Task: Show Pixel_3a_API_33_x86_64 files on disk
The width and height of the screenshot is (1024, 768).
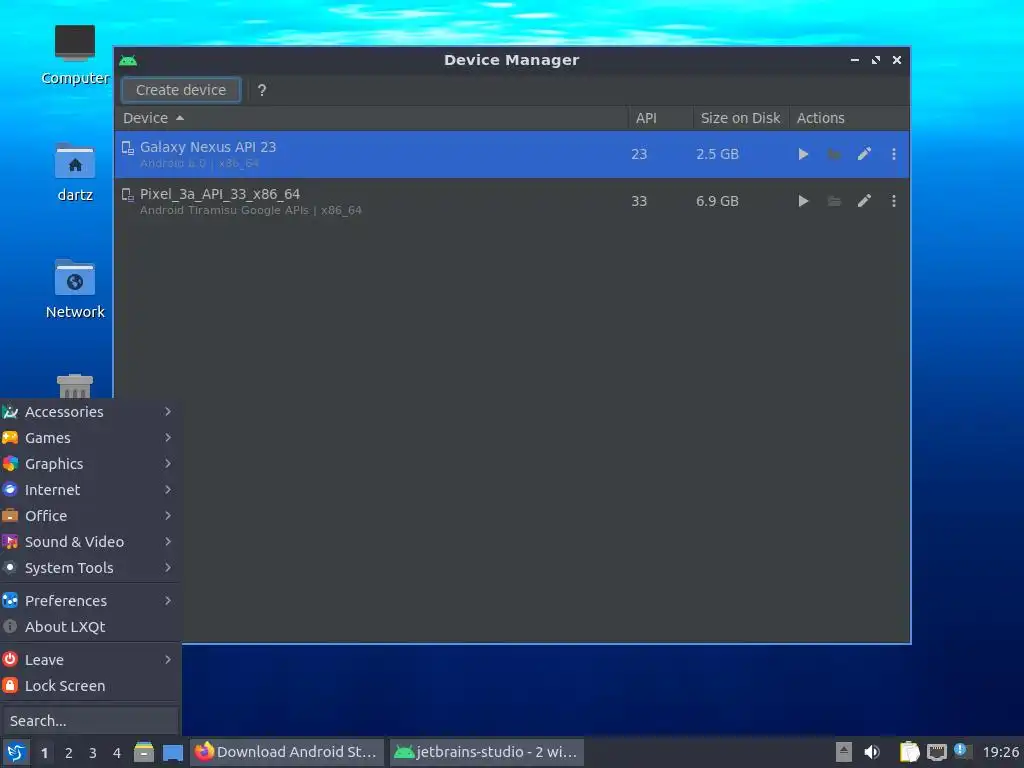Action: pyautogui.click(x=834, y=201)
